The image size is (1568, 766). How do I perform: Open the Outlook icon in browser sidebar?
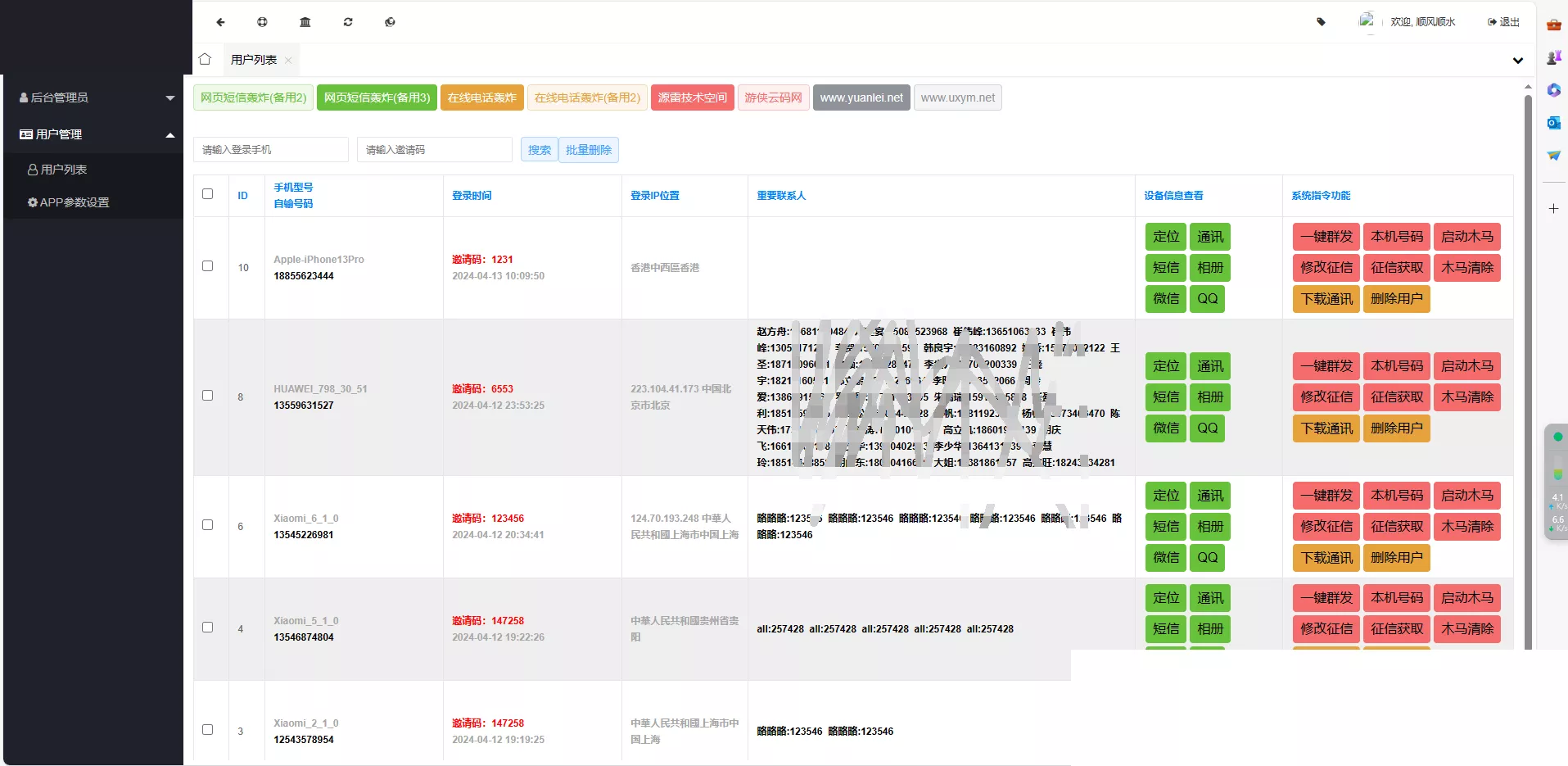[1553, 123]
